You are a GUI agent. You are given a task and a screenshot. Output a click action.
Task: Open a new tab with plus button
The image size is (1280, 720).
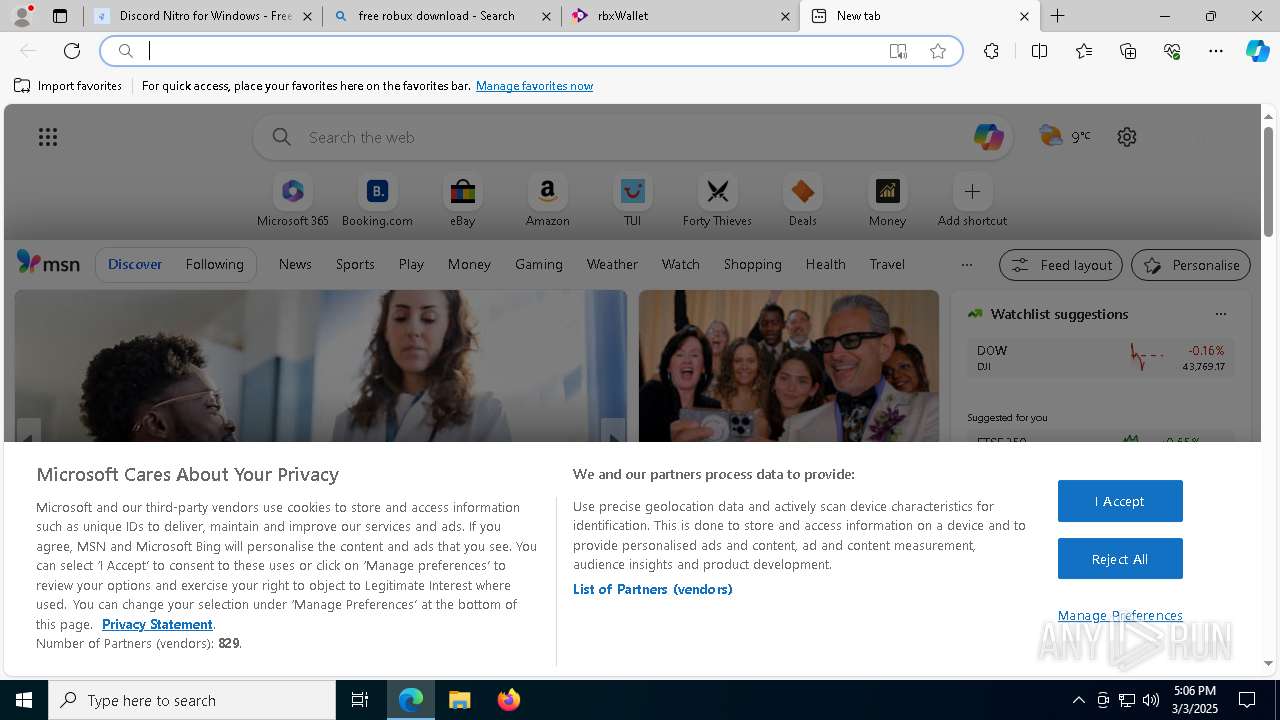[x=1057, y=16]
